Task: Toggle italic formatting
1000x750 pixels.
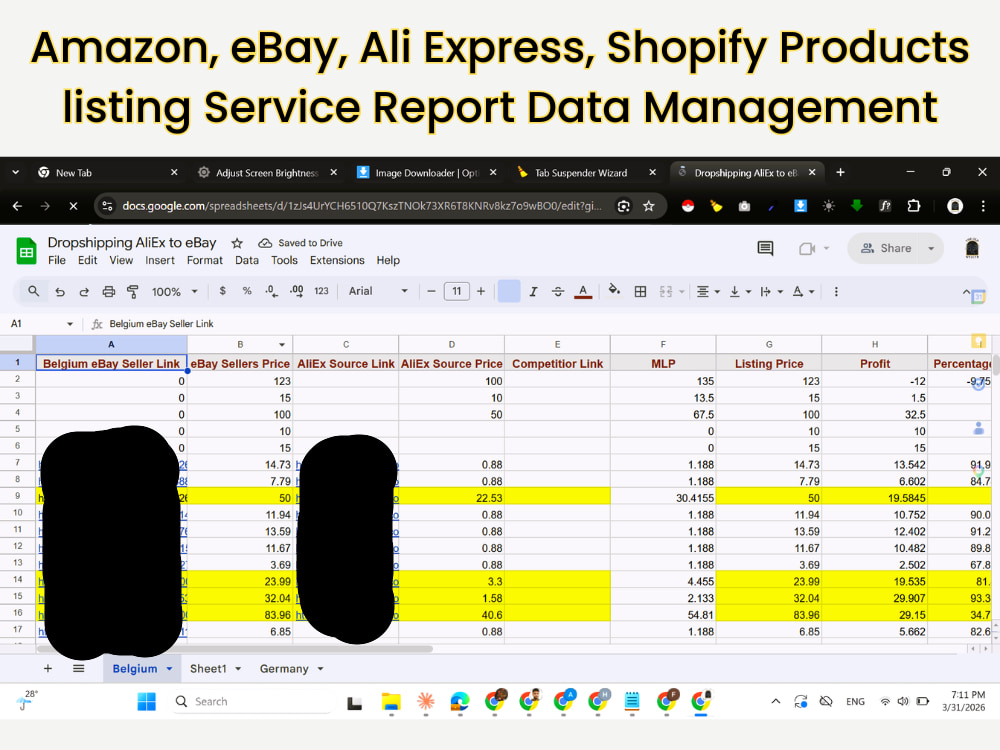Action: point(533,291)
